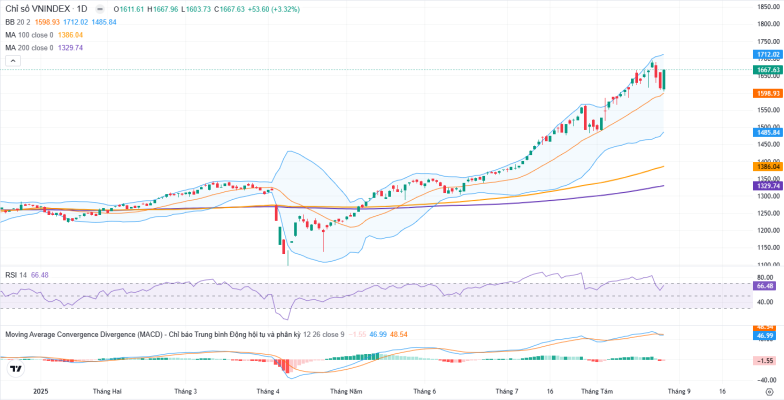
Task: Click the 1550.00 price axis tick
Action: pos(770,110)
